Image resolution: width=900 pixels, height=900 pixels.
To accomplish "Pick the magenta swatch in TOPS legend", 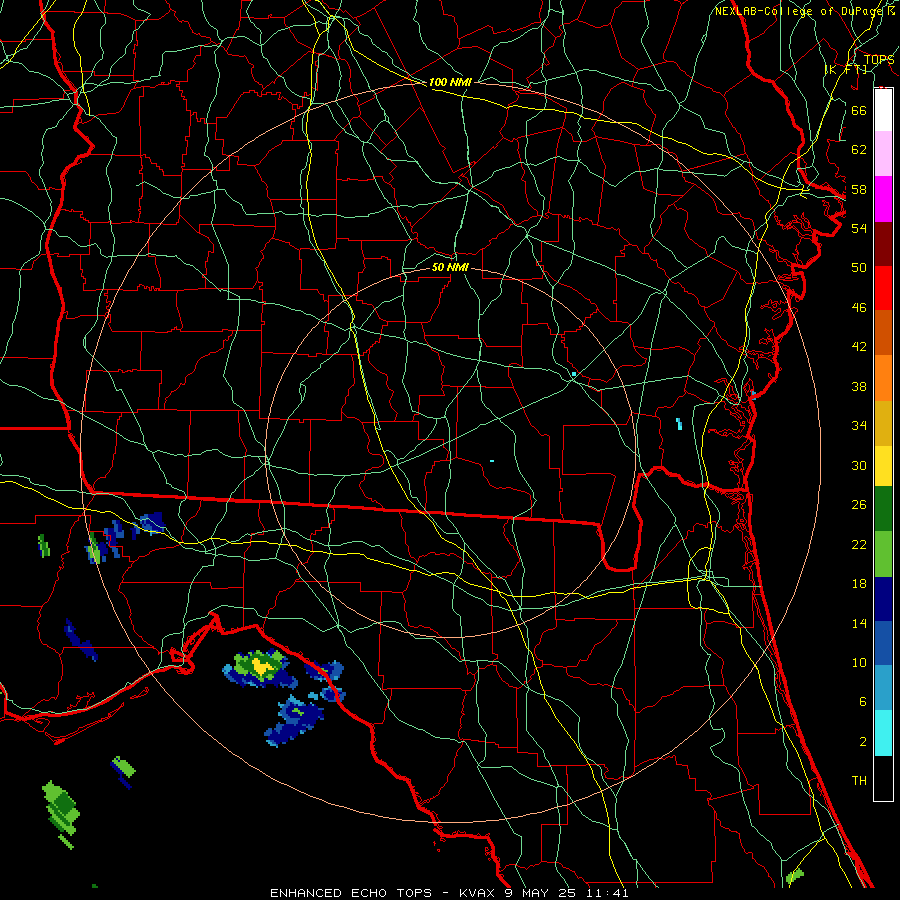I will pos(883,199).
